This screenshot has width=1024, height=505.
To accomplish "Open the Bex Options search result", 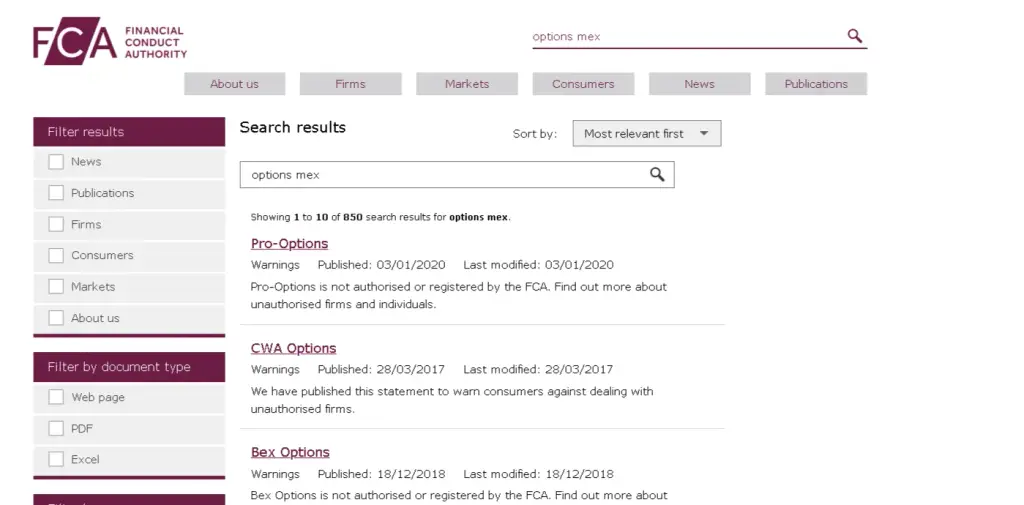I will (290, 452).
